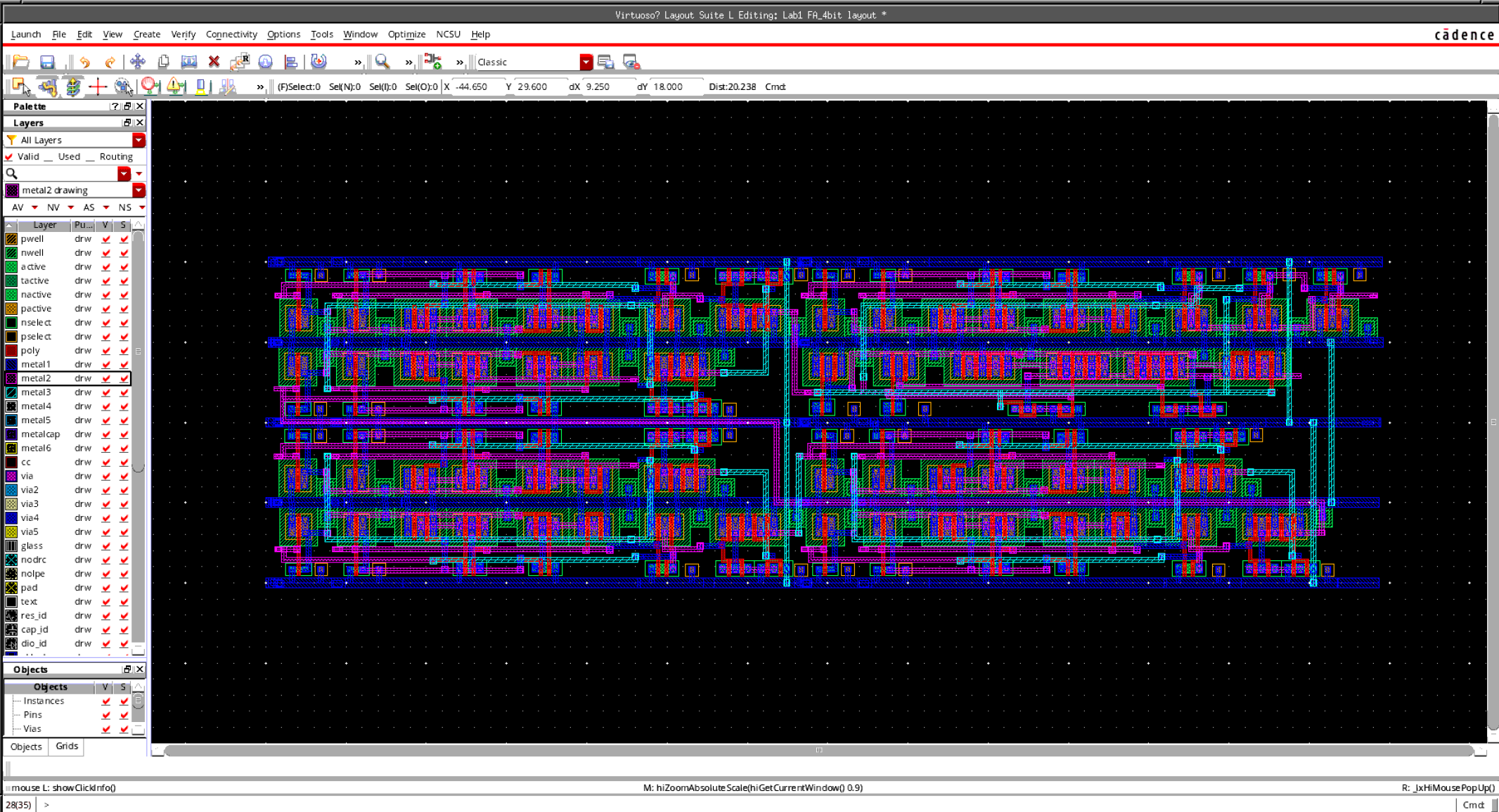Open the Classic toolset dropdown
Viewport: 1499px width, 812px height.
pos(585,62)
